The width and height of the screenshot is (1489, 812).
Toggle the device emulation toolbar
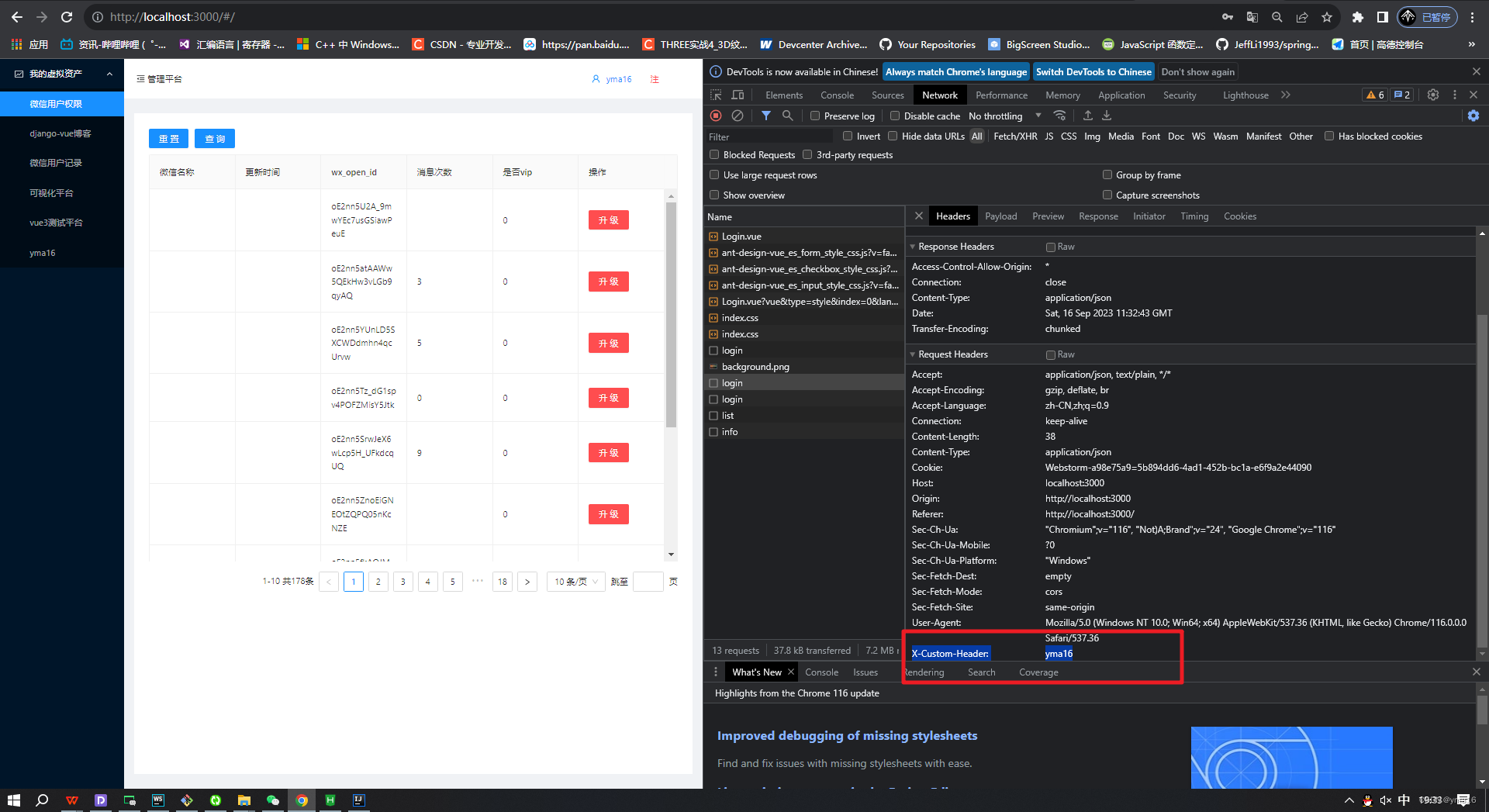point(738,95)
